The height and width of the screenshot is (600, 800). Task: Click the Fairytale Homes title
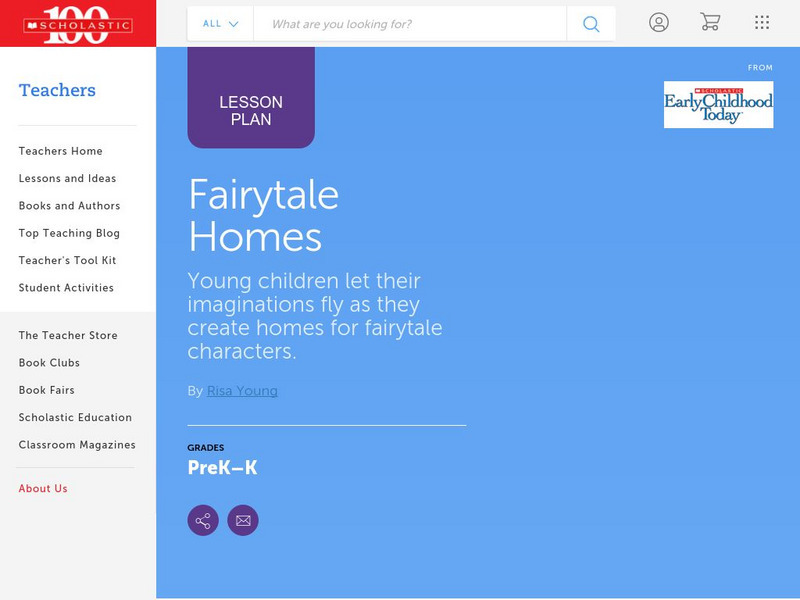(263, 215)
